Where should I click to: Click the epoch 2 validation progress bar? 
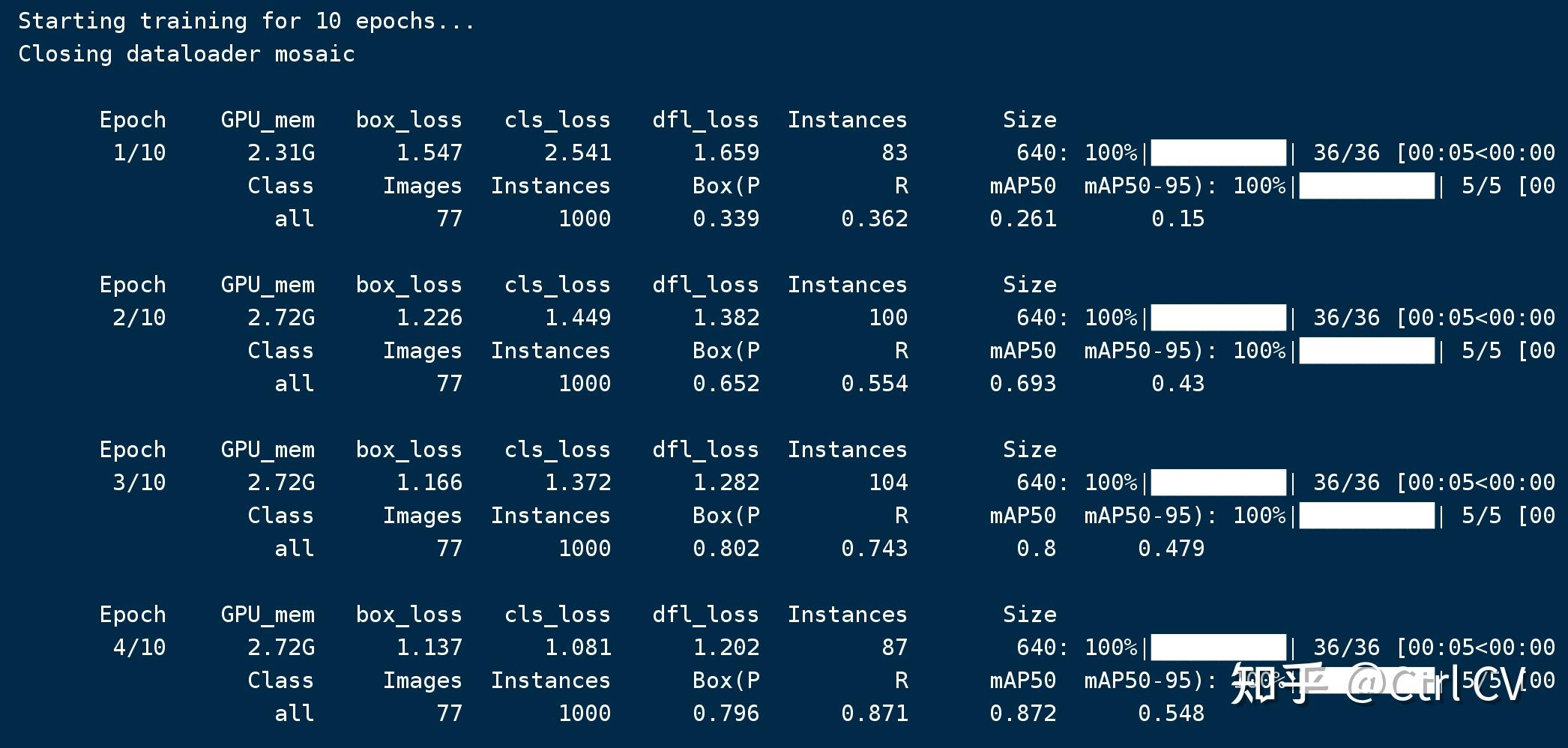click(x=1366, y=350)
